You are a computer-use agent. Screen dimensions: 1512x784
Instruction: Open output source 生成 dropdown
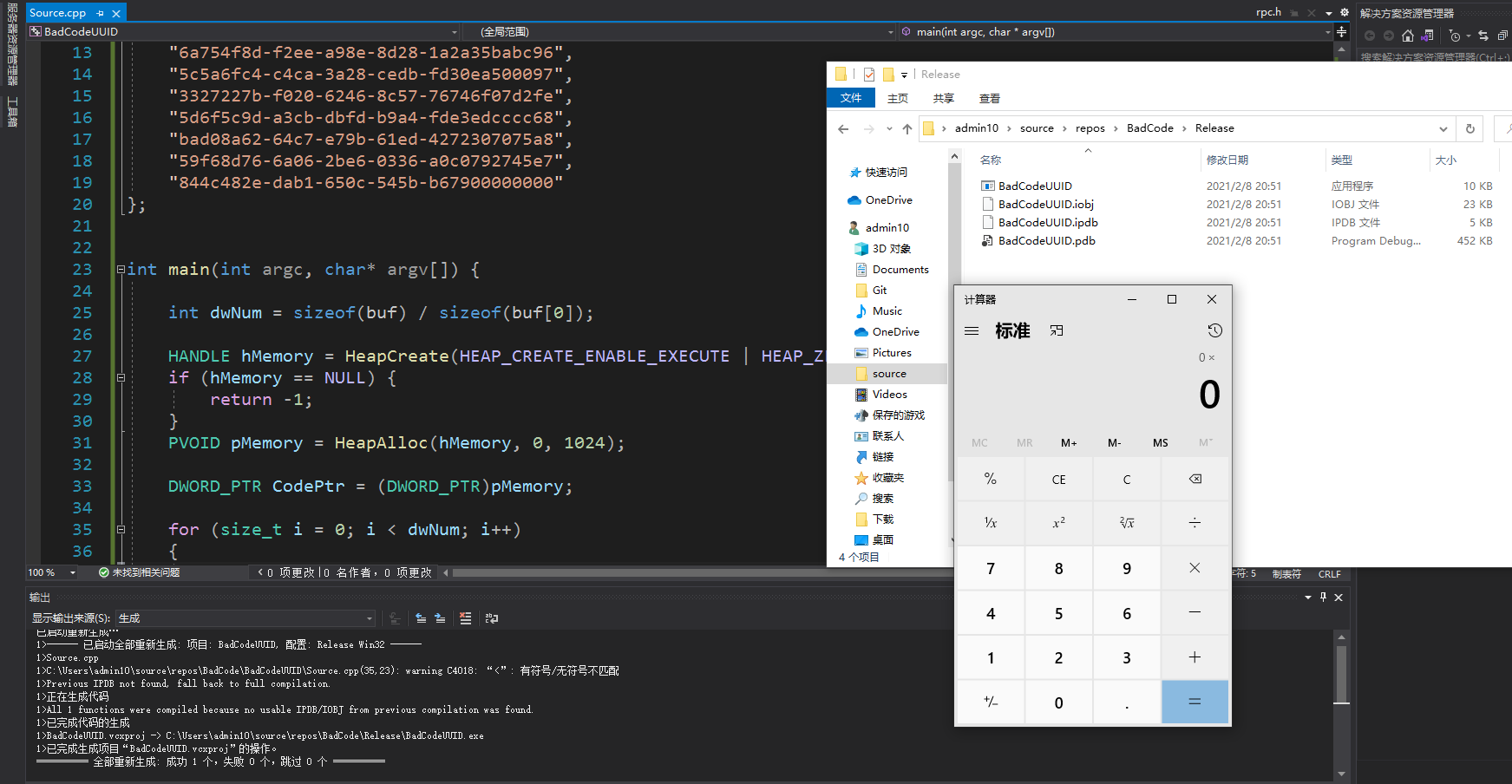245,618
